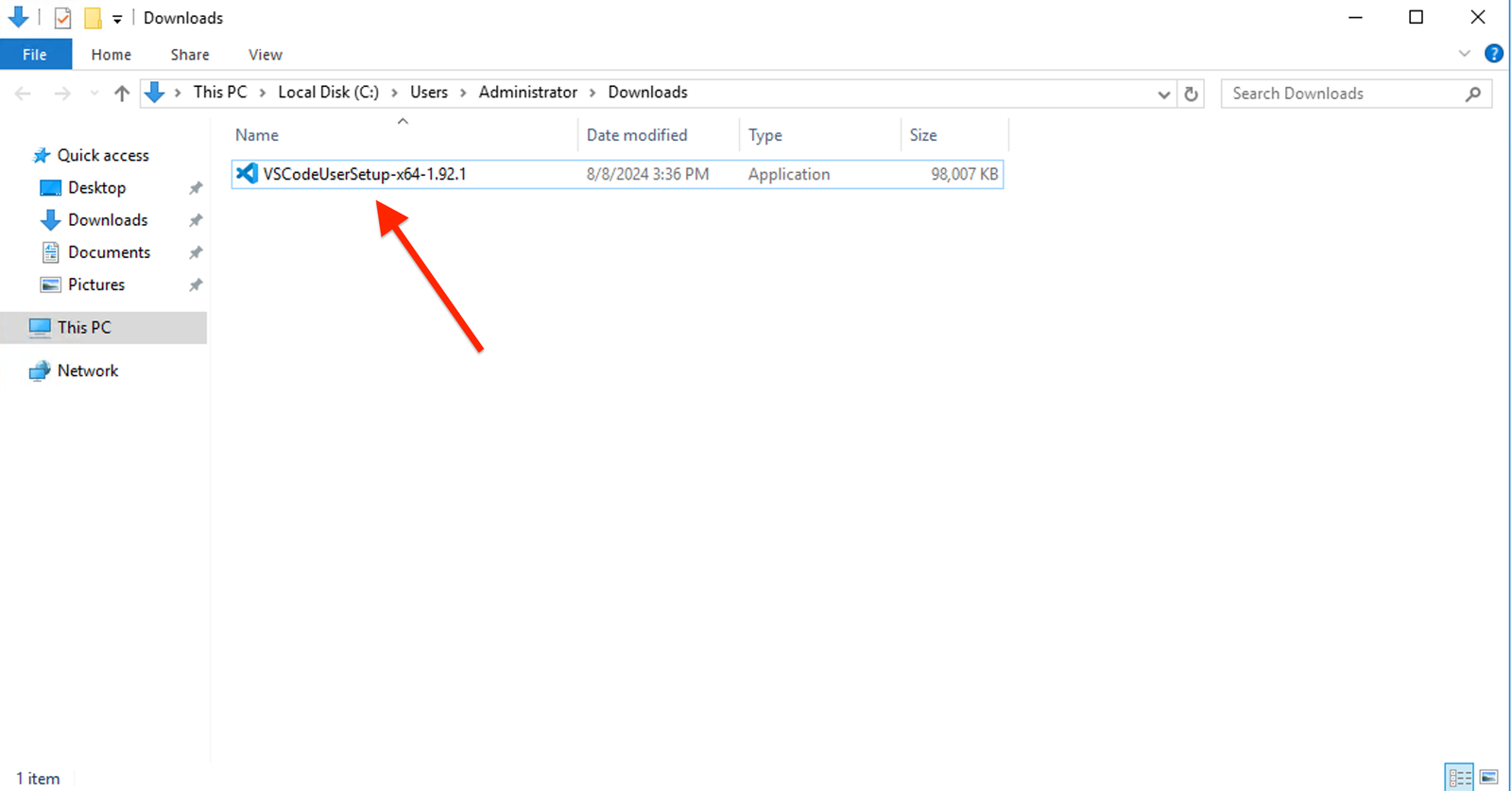Open the File menu
Viewport: 1512px width, 791px height.
(x=35, y=55)
